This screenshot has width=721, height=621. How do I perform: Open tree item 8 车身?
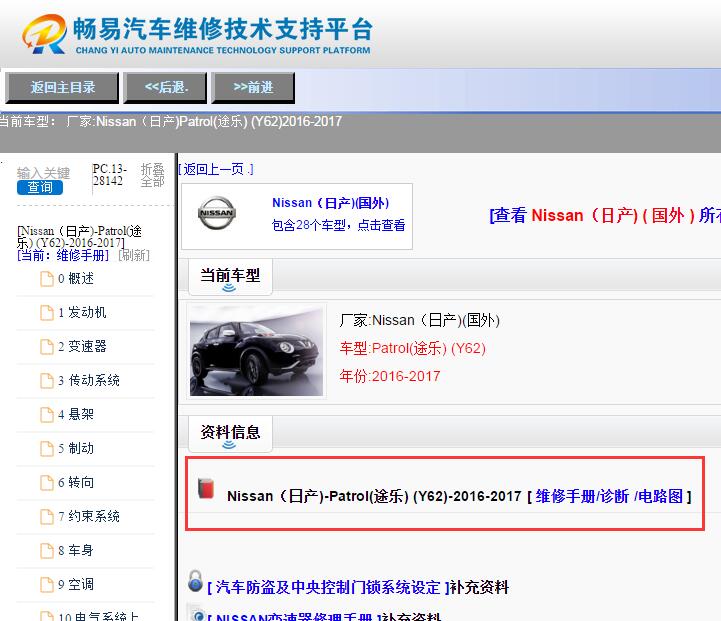(76, 551)
